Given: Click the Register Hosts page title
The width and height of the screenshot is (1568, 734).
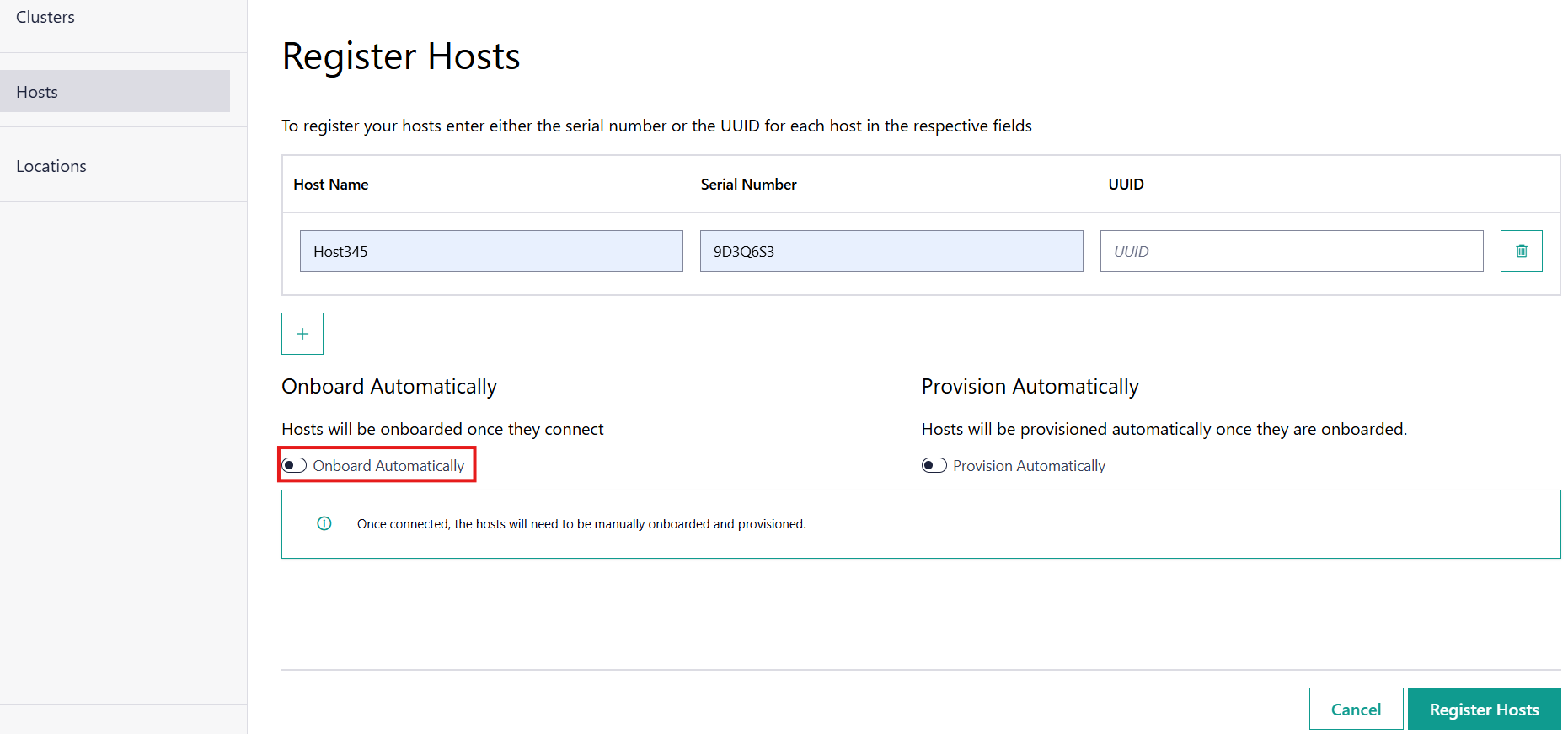Looking at the screenshot, I should pos(401,56).
